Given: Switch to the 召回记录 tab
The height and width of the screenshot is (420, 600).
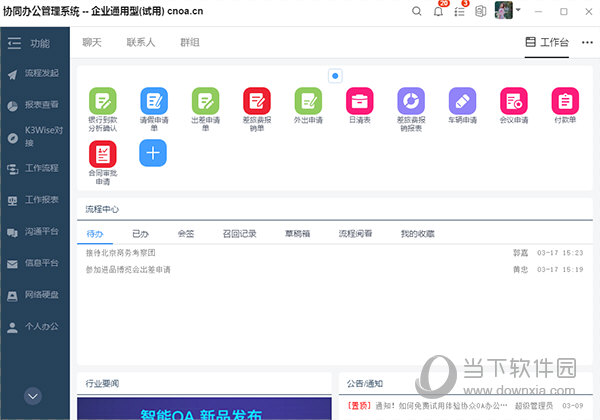Looking at the screenshot, I should pyautogui.click(x=240, y=234).
